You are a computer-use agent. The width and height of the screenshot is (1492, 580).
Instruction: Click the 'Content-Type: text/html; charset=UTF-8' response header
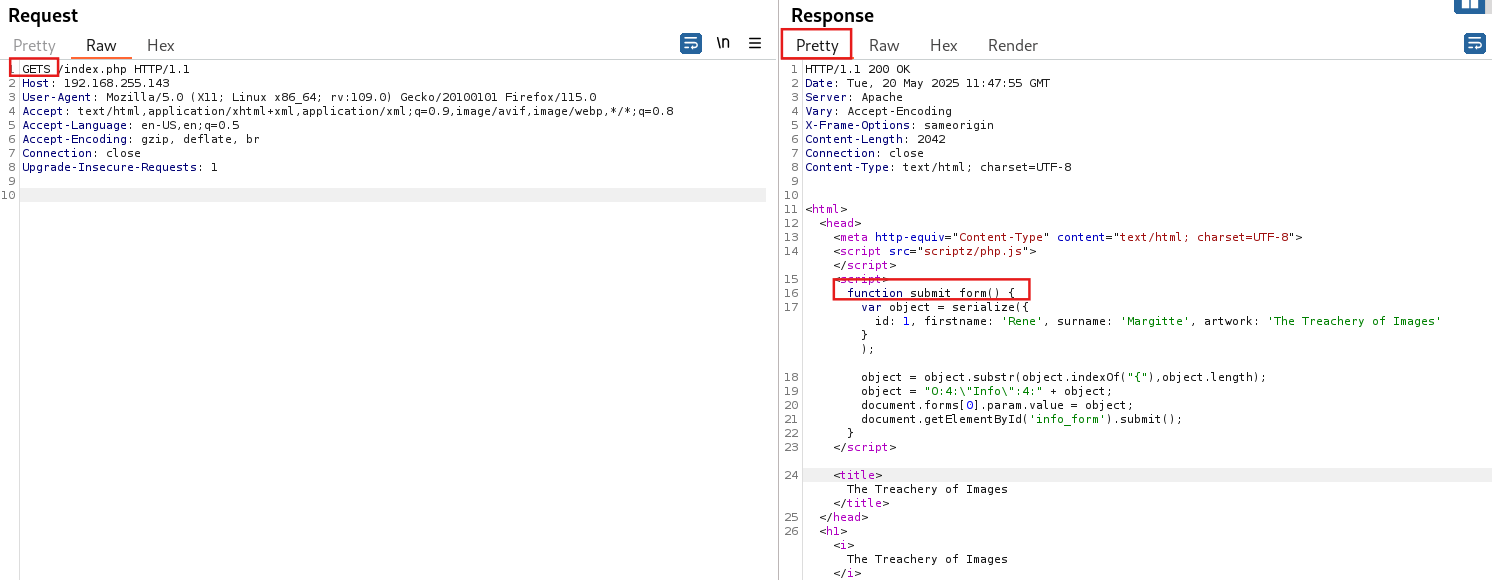938,167
